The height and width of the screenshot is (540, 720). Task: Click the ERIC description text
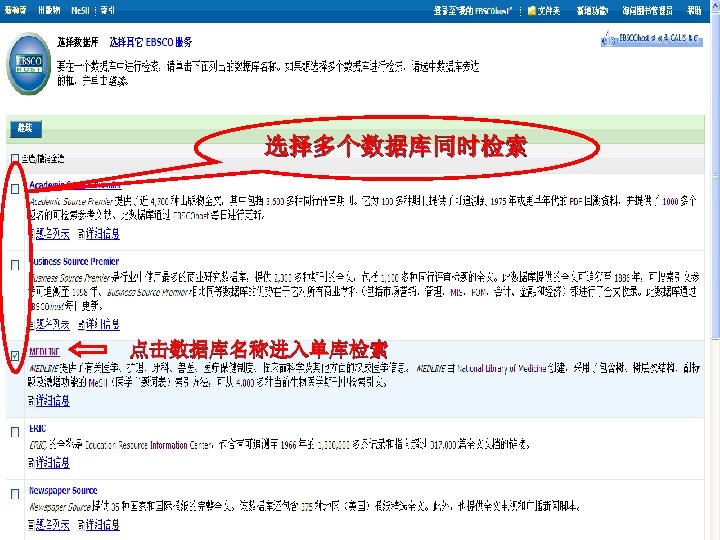(280, 444)
